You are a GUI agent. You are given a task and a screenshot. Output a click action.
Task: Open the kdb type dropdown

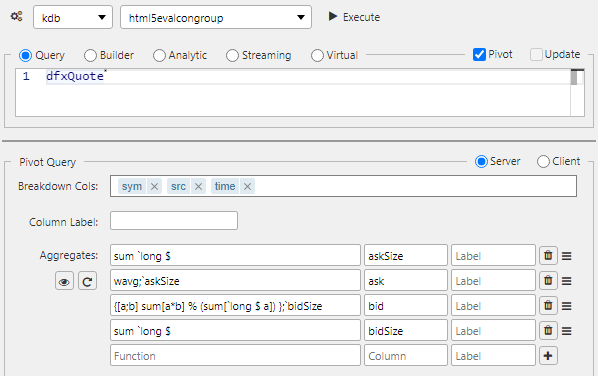[73, 17]
